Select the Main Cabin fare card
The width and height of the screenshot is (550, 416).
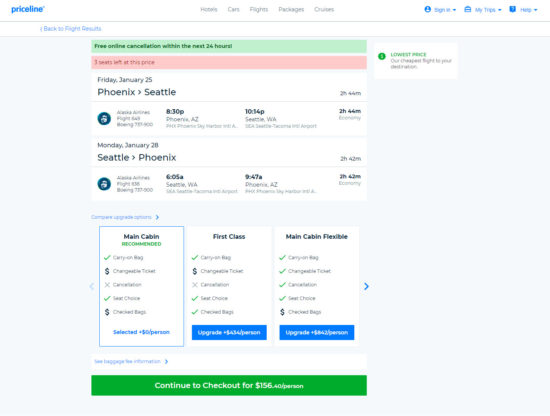coord(141,286)
